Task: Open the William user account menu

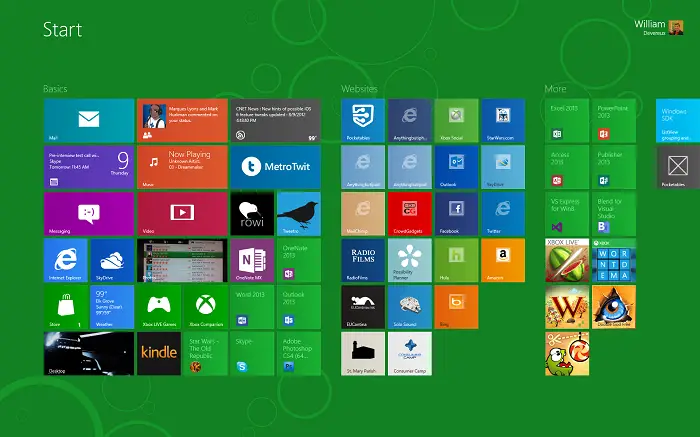Action: [658, 27]
